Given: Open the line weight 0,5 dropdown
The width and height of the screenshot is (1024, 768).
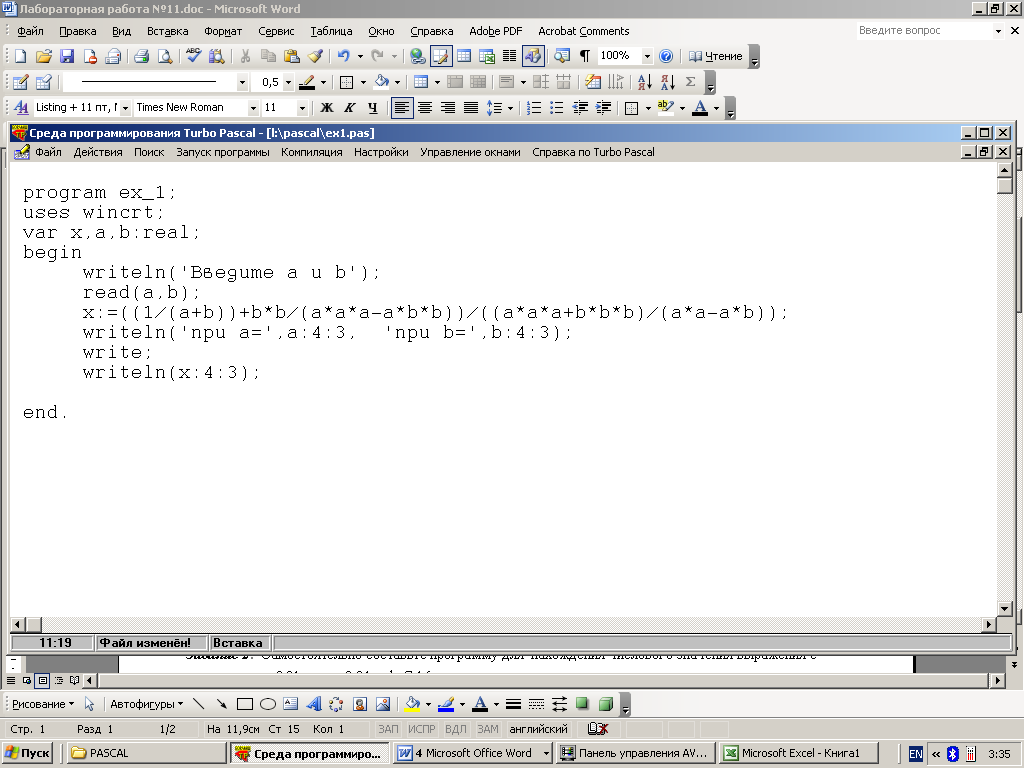Looking at the screenshot, I should 288,82.
